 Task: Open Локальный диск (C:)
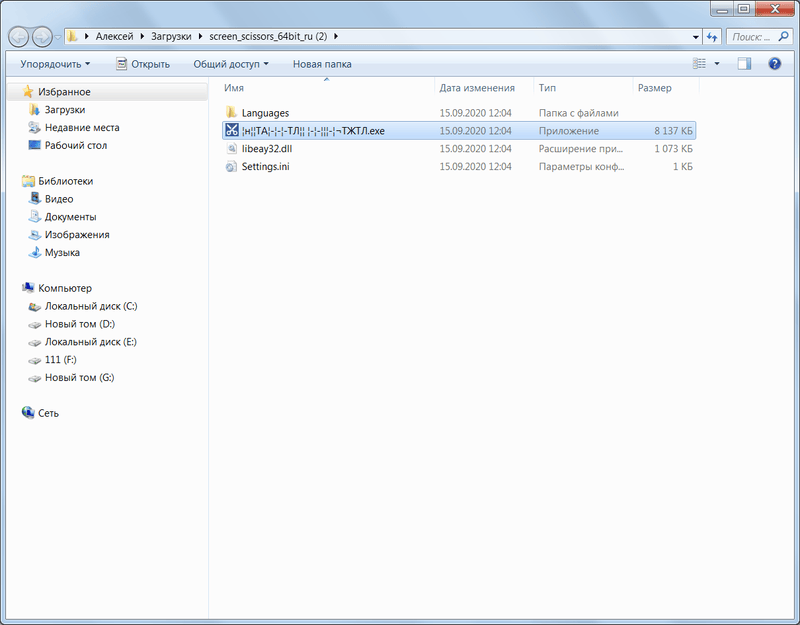91,306
